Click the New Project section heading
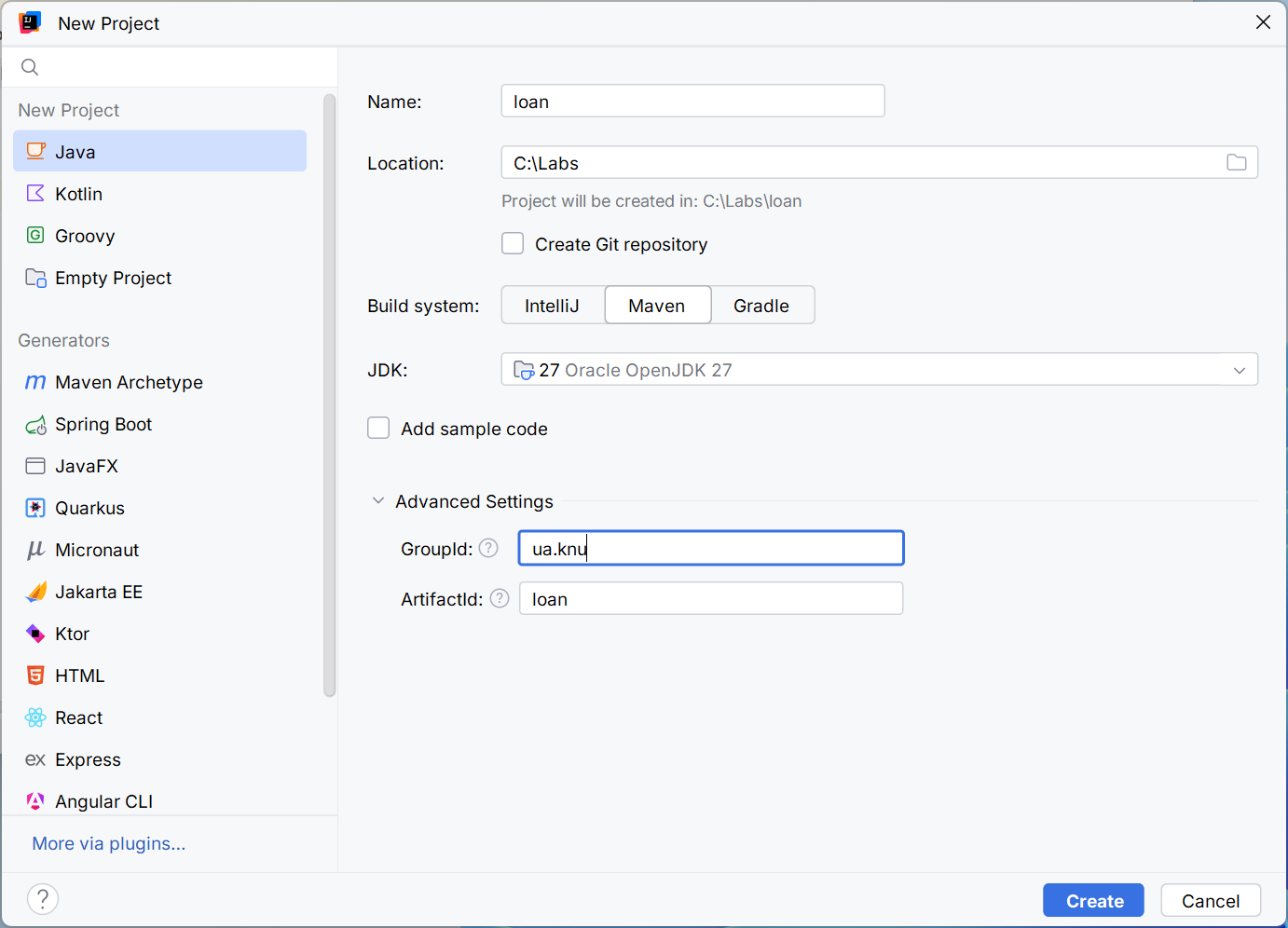 pyautogui.click(x=69, y=110)
